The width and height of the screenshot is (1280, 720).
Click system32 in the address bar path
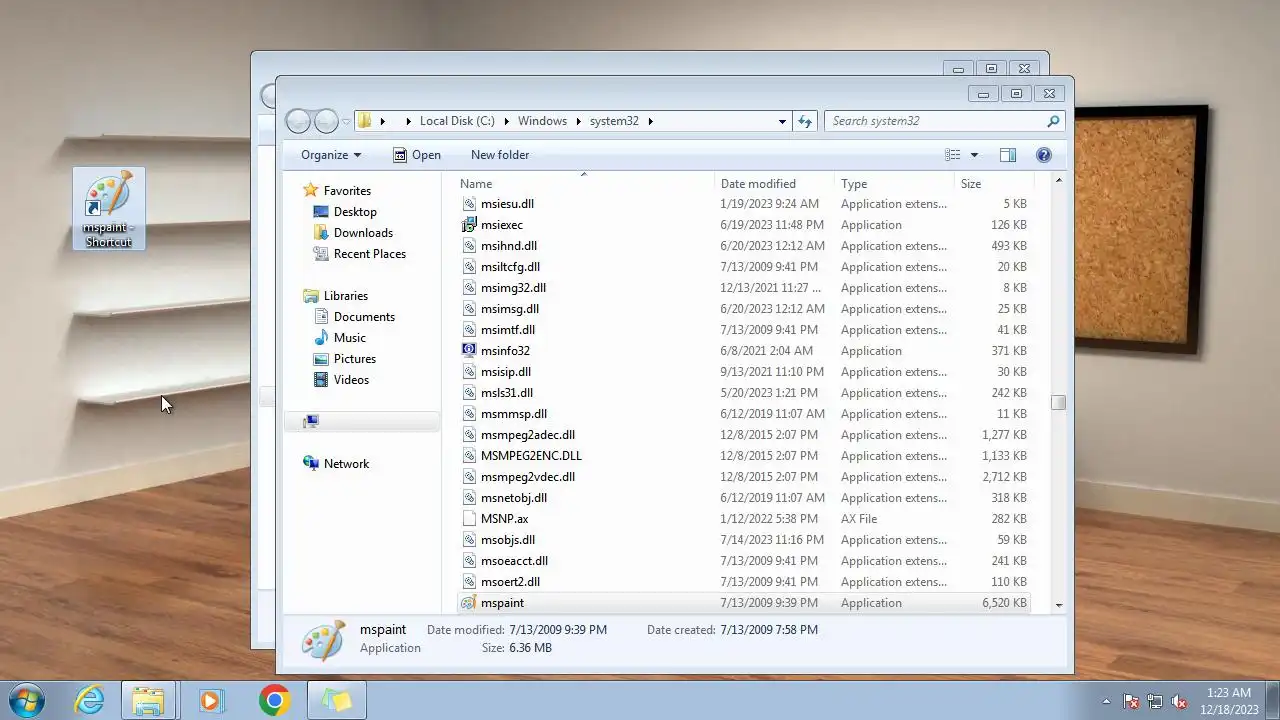click(x=614, y=121)
